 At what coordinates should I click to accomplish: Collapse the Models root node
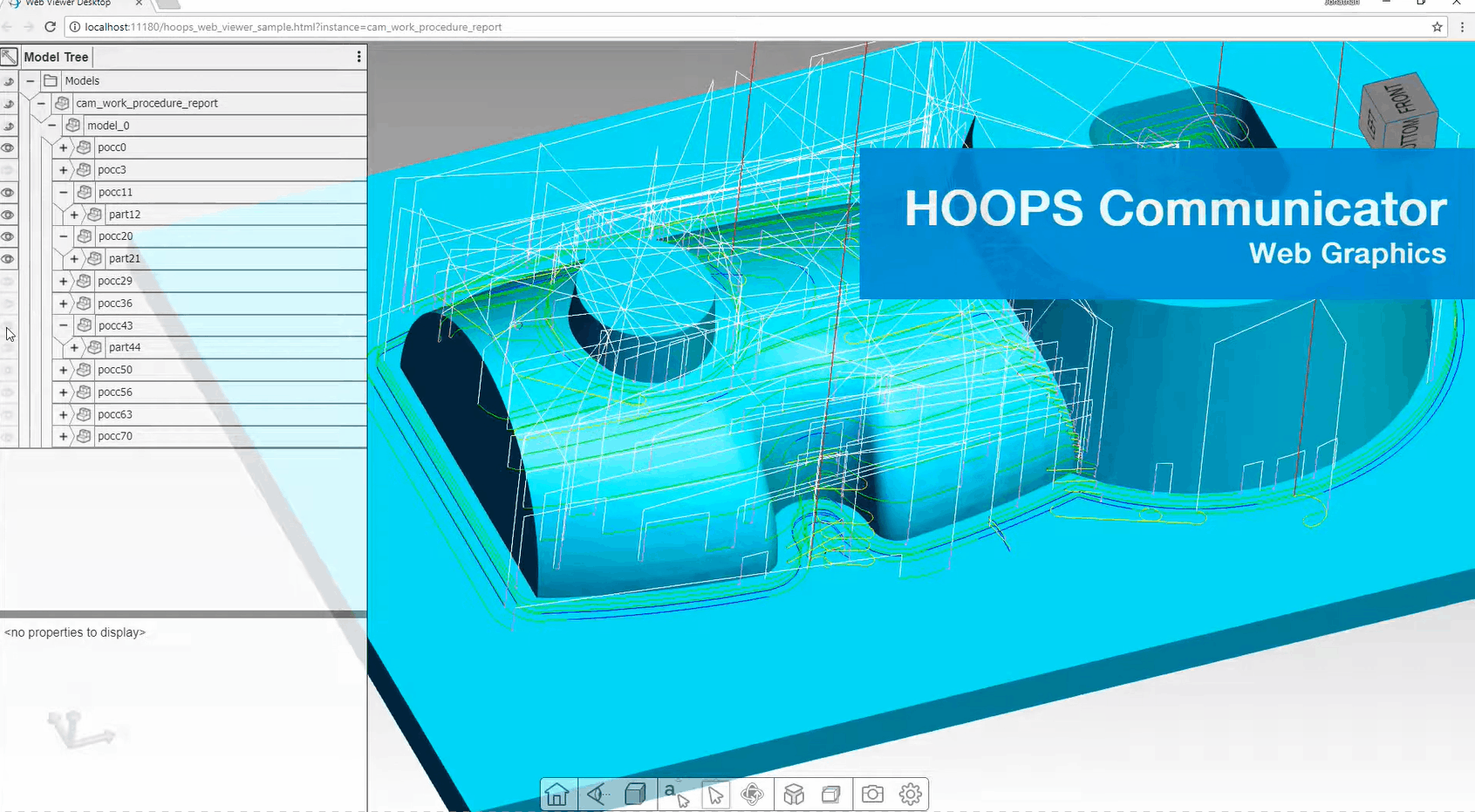point(31,80)
